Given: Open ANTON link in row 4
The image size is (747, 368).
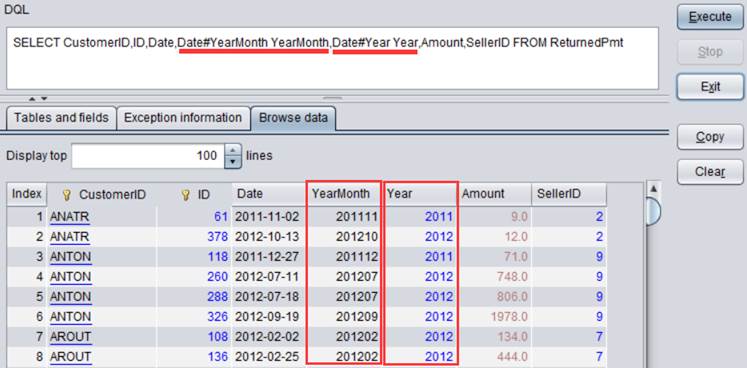Looking at the screenshot, I should [x=70, y=277].
